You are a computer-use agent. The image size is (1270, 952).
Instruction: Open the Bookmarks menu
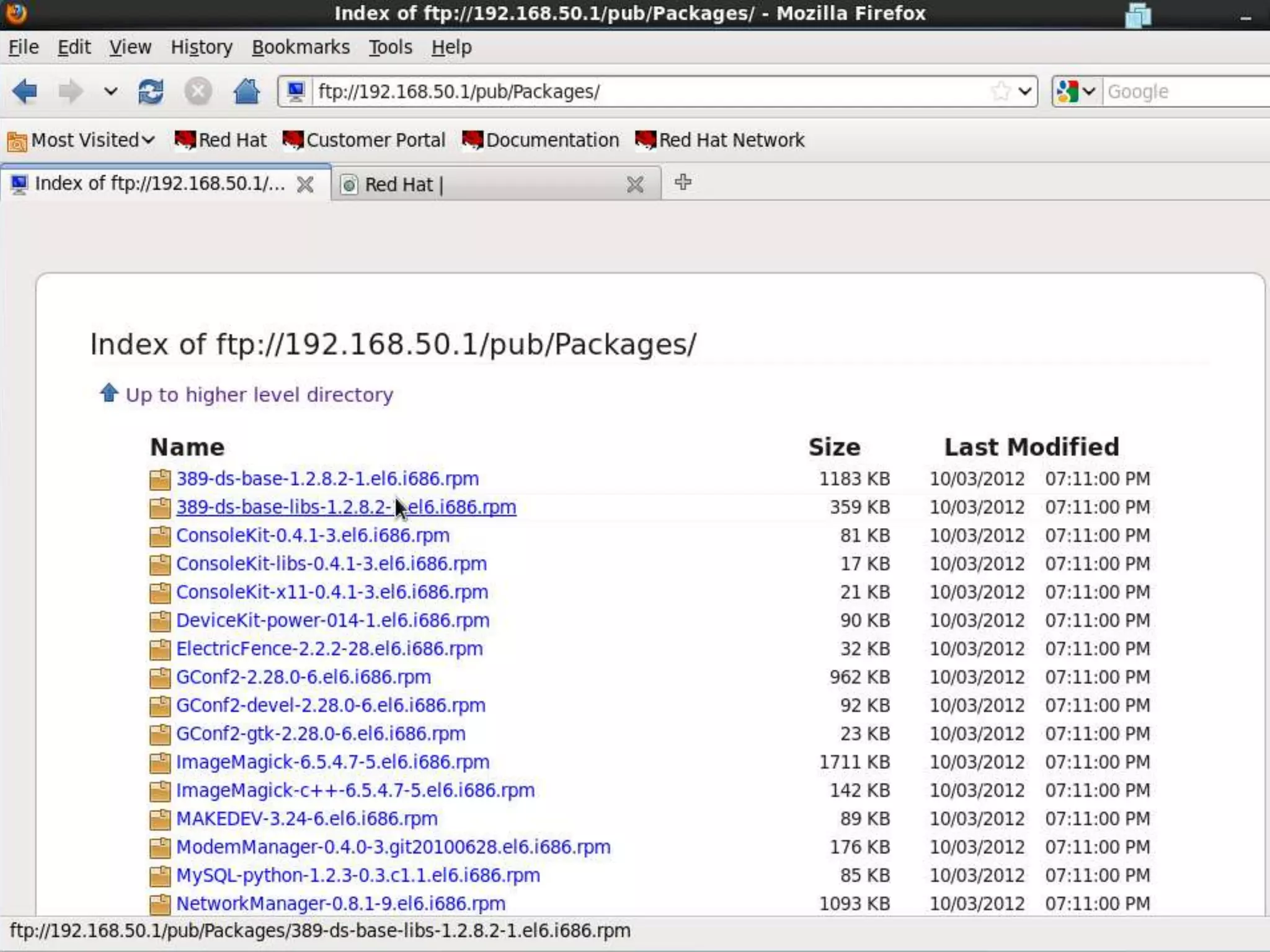[x=300, y=47]
